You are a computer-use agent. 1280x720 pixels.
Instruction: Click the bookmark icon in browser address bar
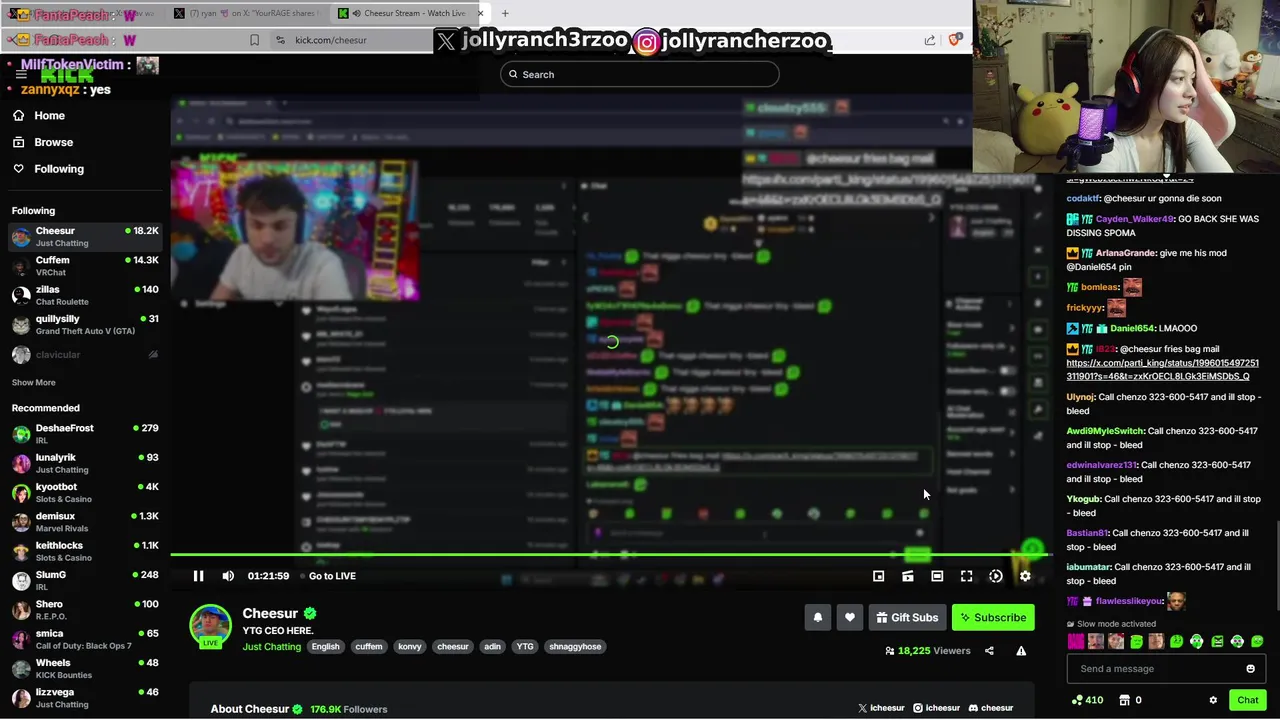pyautogui.click(x=254, y=40)
